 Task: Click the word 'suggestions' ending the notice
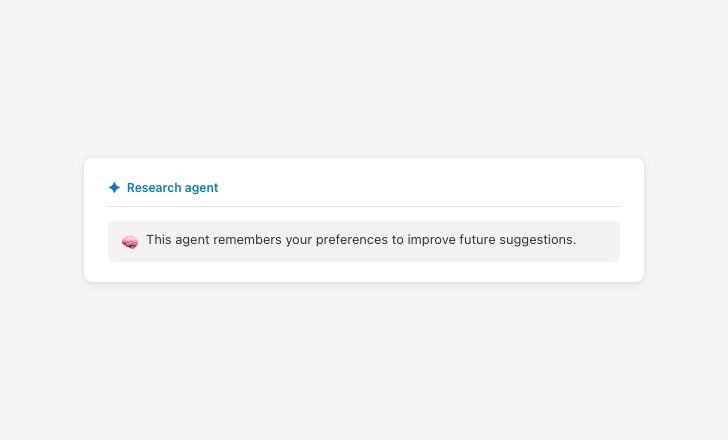537,240
